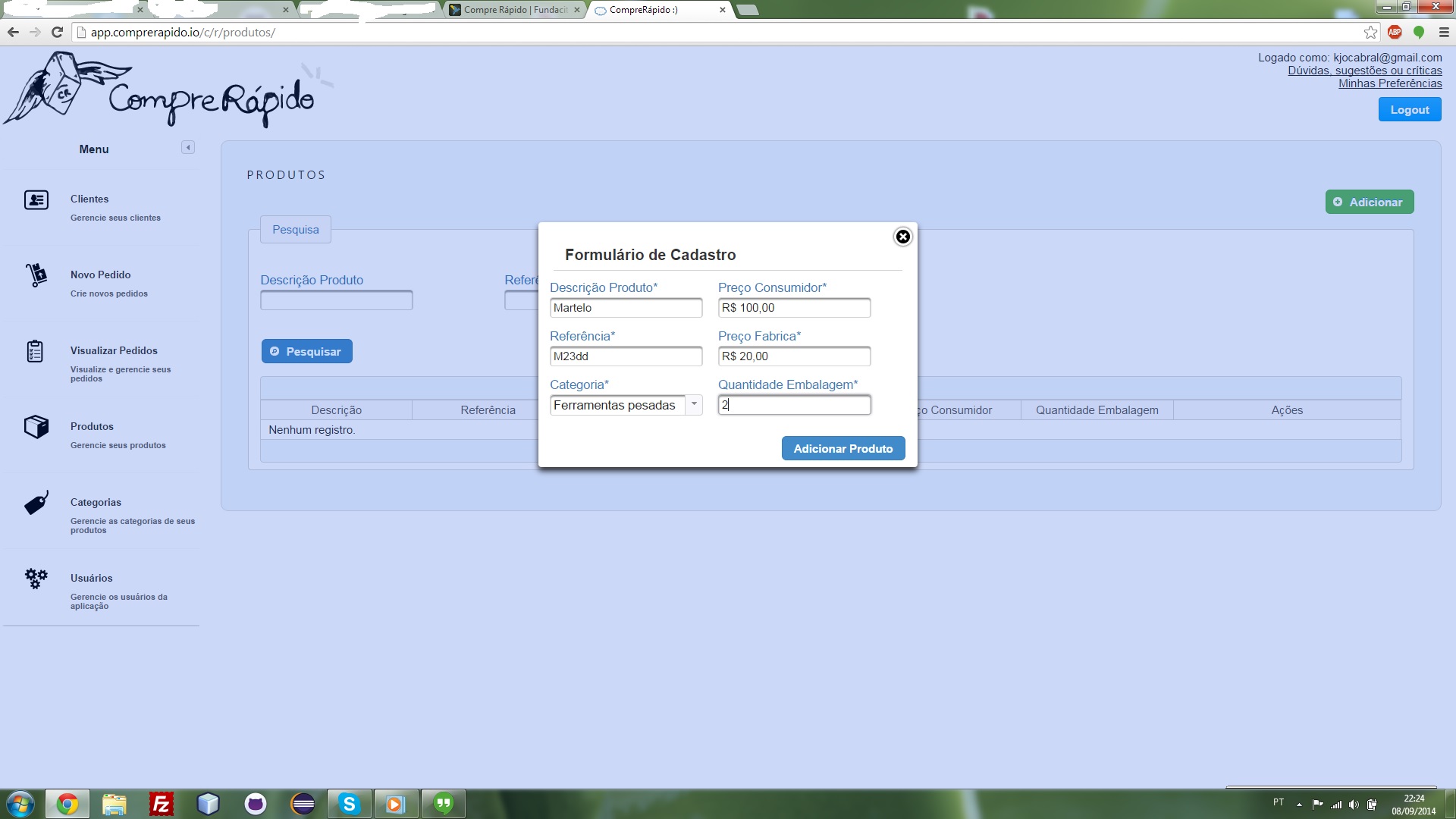The width and height of the screenshot is (1456, 819).
Task: Click the Preço Consumidor field
Action: click(x=794, y=308)
